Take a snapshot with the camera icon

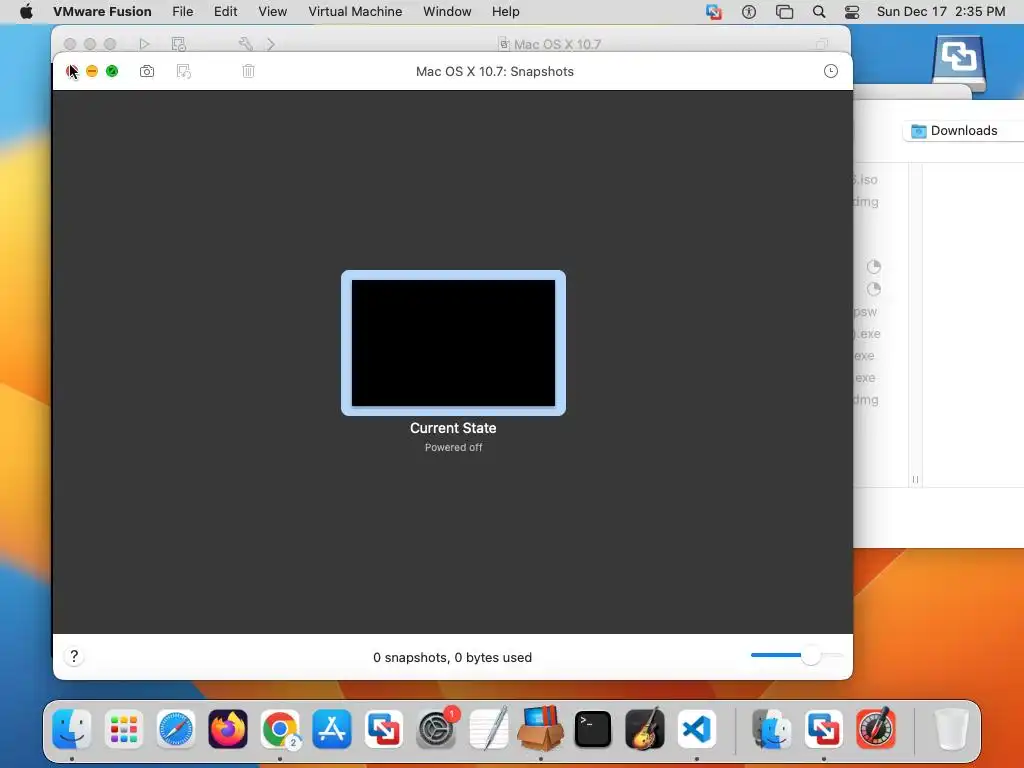coord(147,71)
